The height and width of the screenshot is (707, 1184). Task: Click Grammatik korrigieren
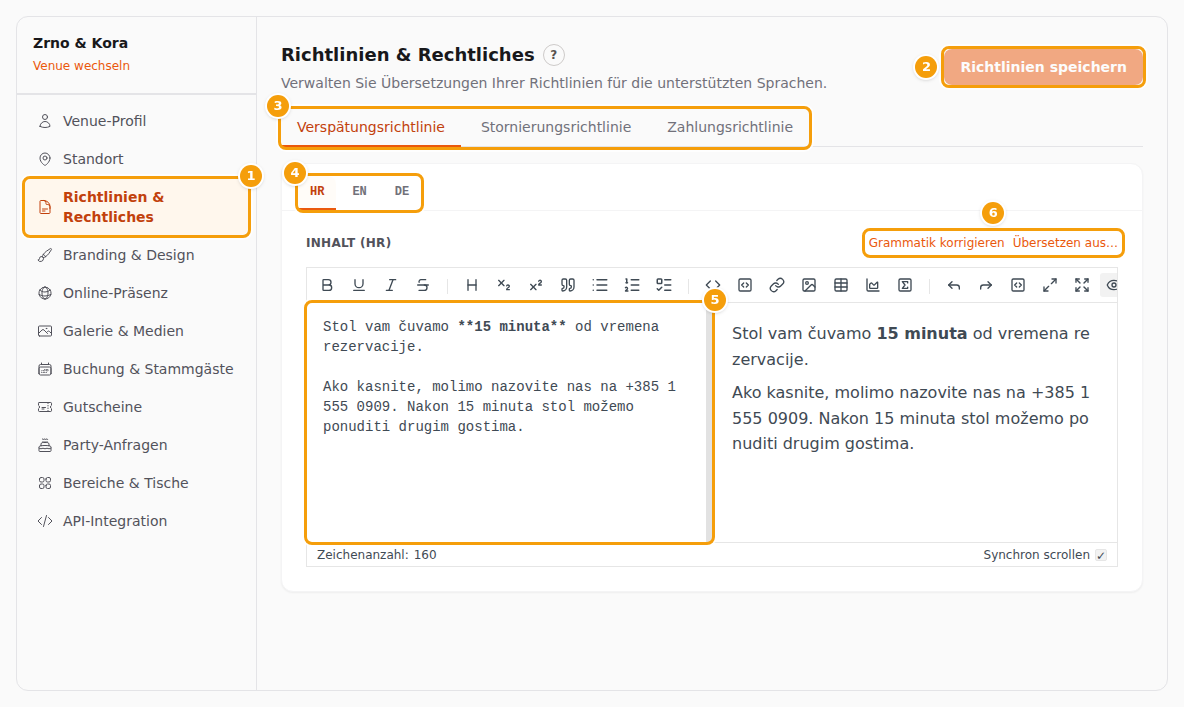[936, 242]
